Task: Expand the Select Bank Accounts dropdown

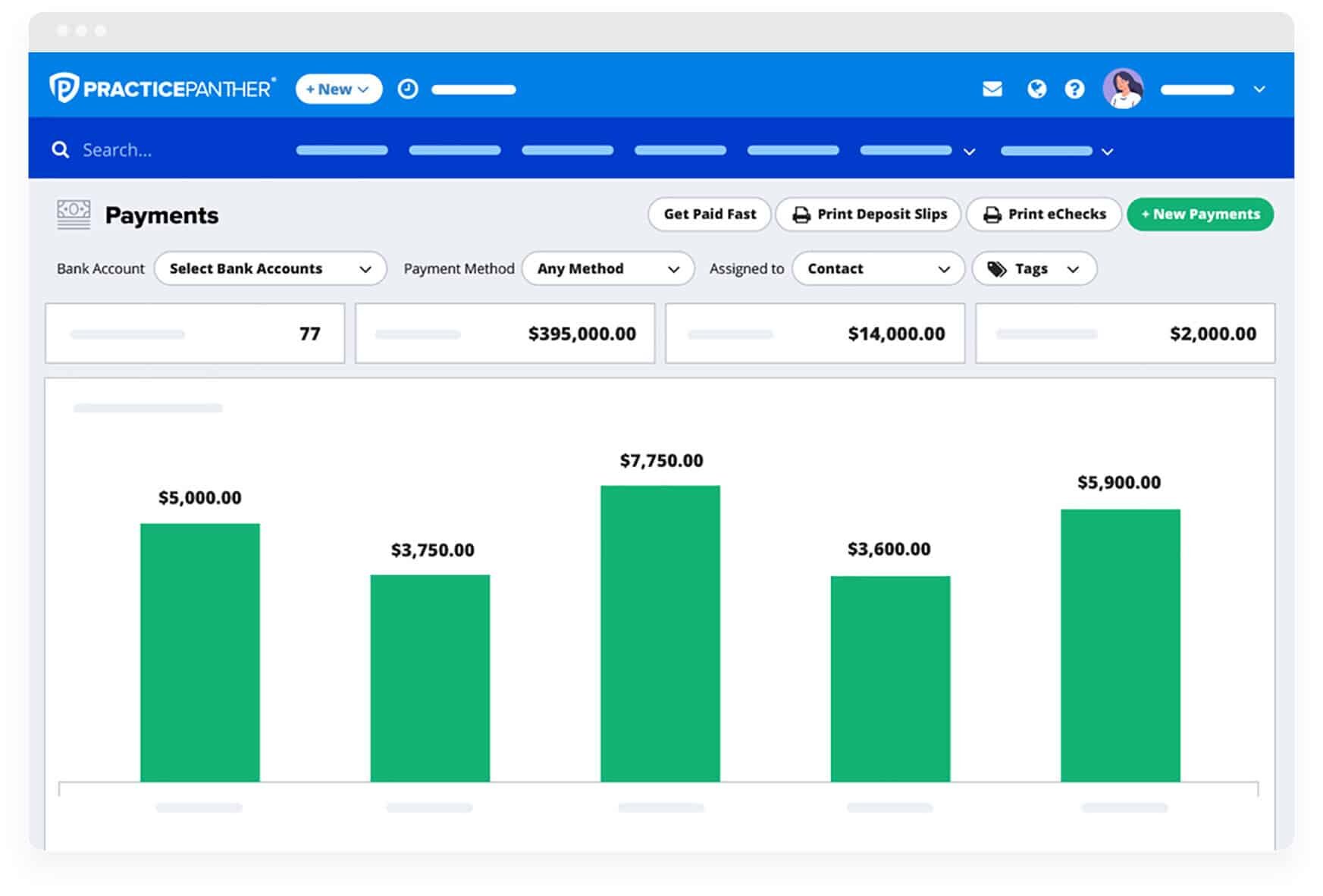Action: click(270, 268)
